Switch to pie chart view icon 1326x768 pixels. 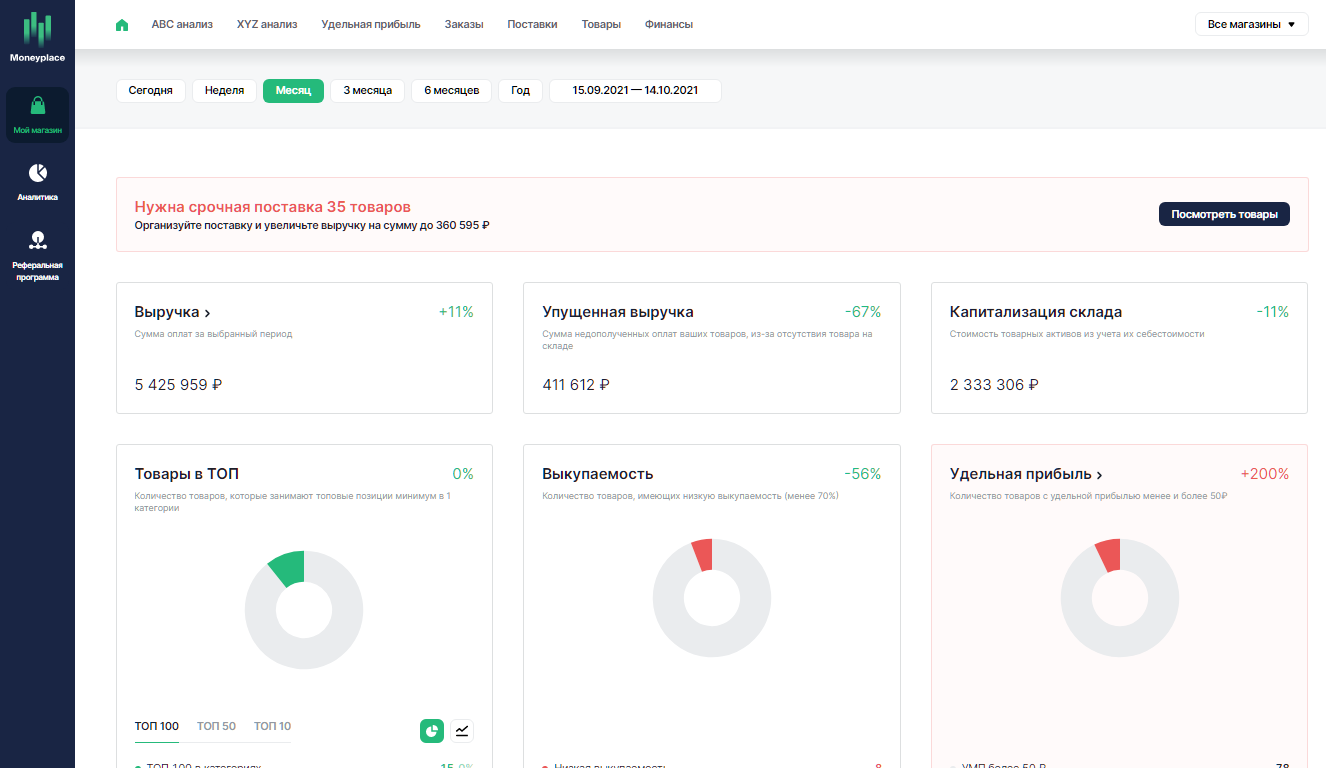[432, 731]
